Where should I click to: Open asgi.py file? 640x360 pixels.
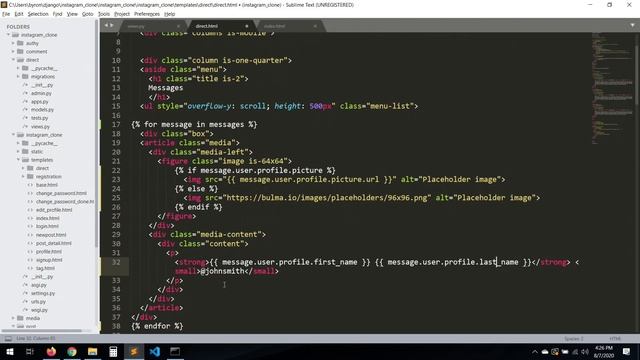tap(39, 285)
